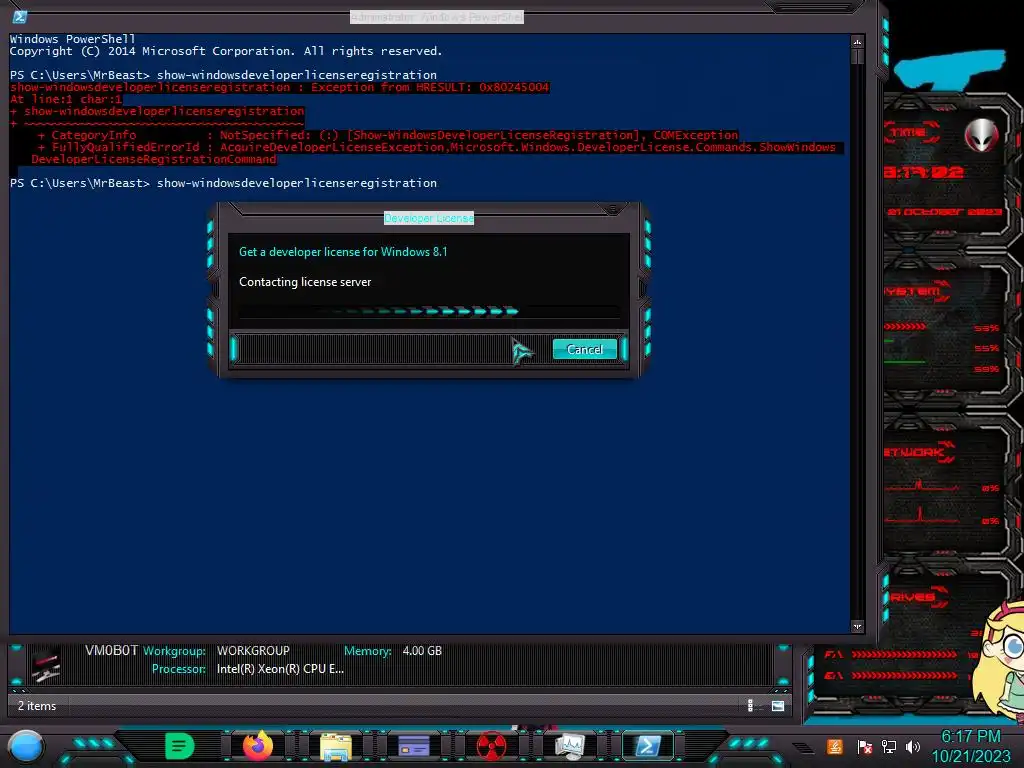Screen dimensions: 1024x768
Task: Click the 'Memory: 4.00 GB' value
Action: [422, 651]
